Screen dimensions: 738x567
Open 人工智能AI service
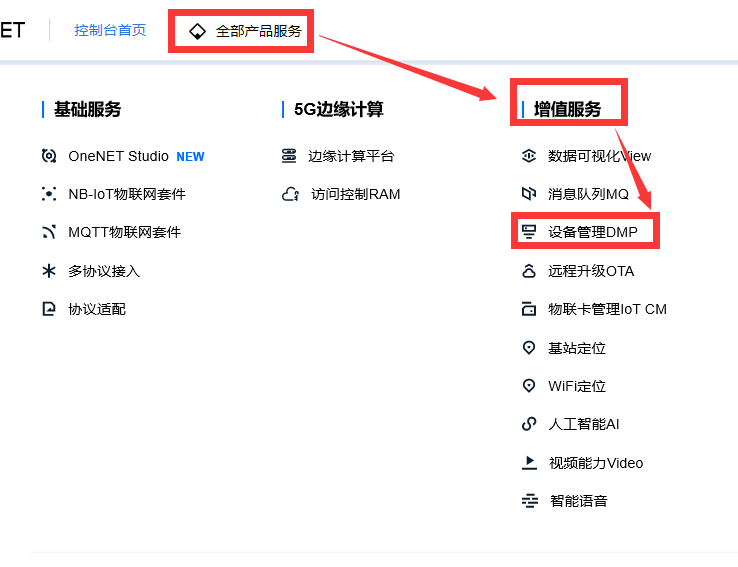[x=584, y=424]
